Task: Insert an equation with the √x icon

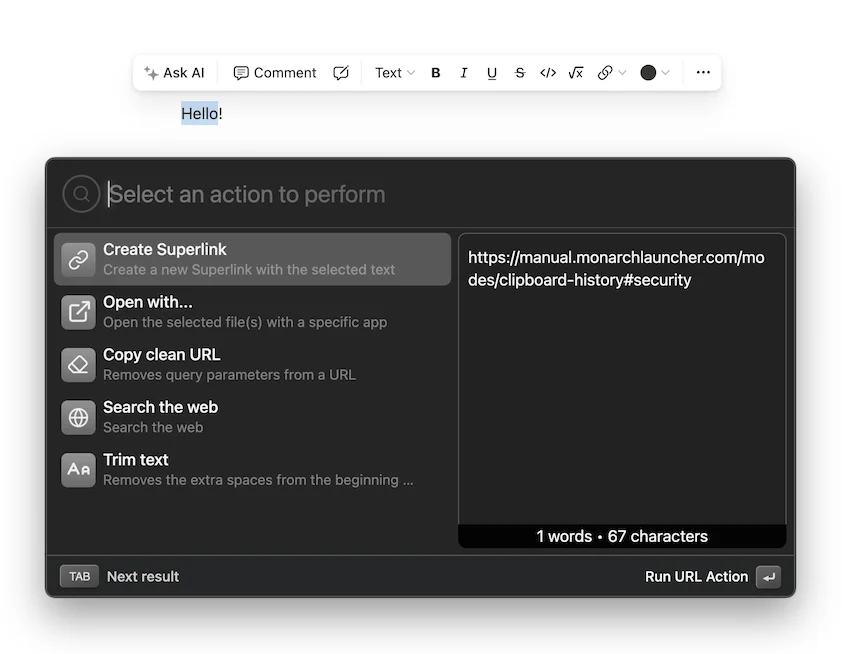Action: 576,72
